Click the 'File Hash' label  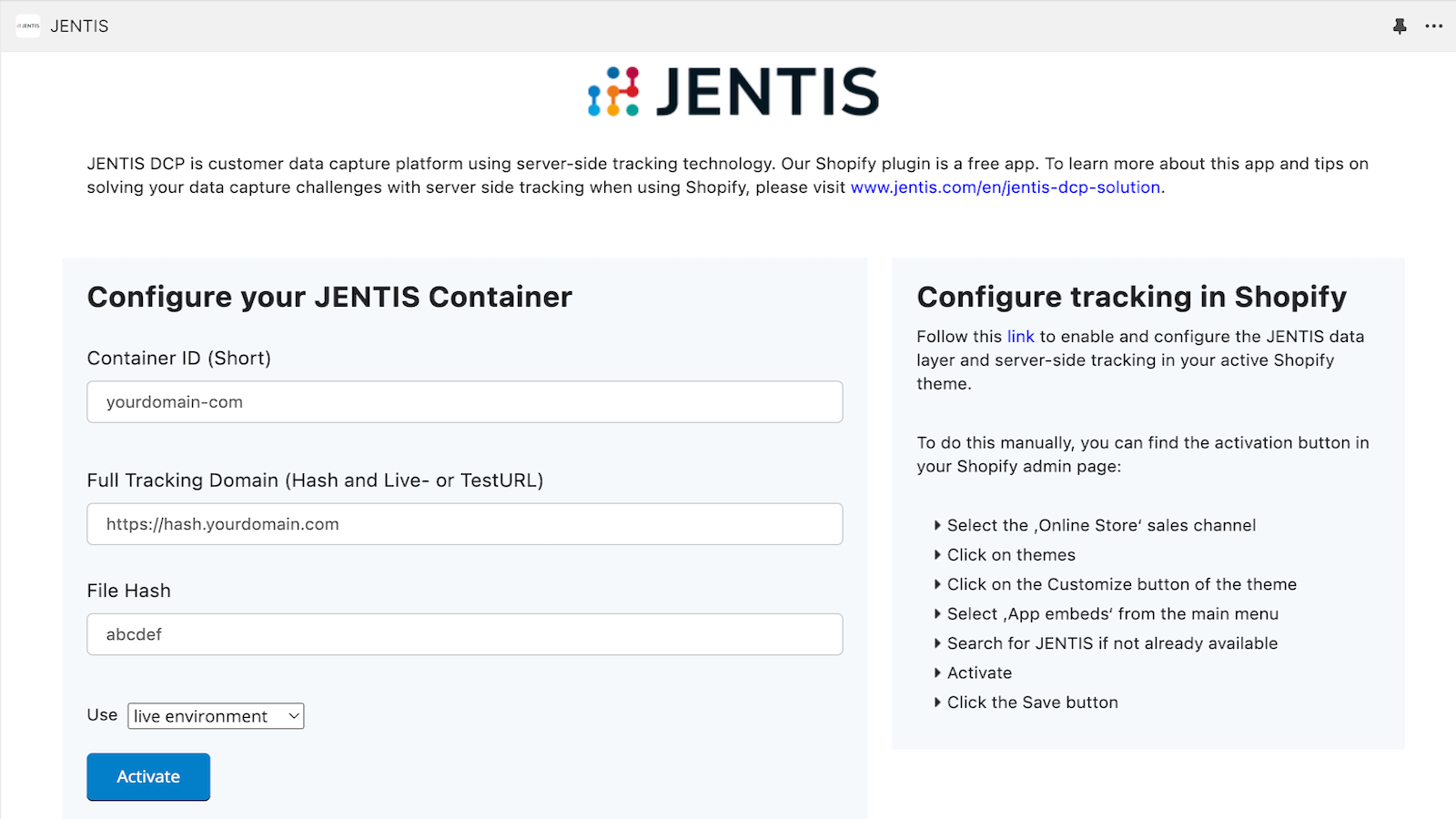pyautogui.click(x=129, y=591)
